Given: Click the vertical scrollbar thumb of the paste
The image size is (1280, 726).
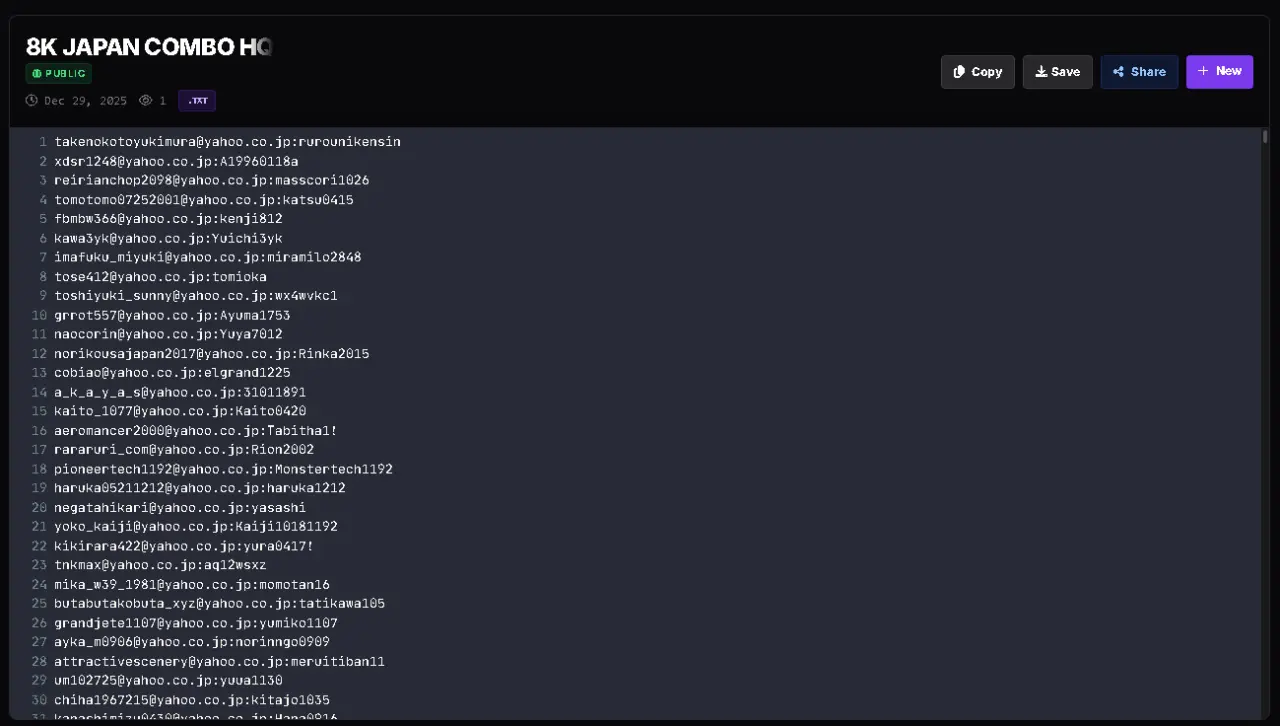Looking at the screenshot, I should [1265, 137].
